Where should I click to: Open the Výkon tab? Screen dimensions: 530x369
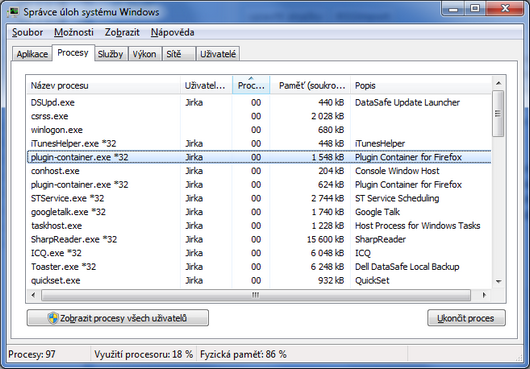tap(144, 54)
